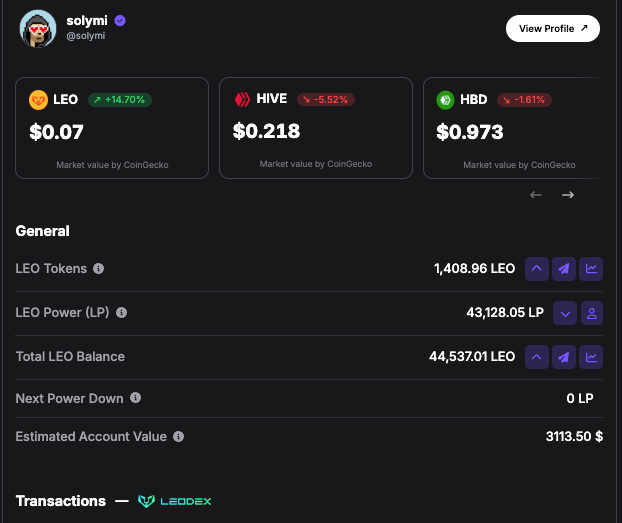Go to previous price cards with left arrow
This screenshot has height=523, width=622.
(x=536, y=195)
